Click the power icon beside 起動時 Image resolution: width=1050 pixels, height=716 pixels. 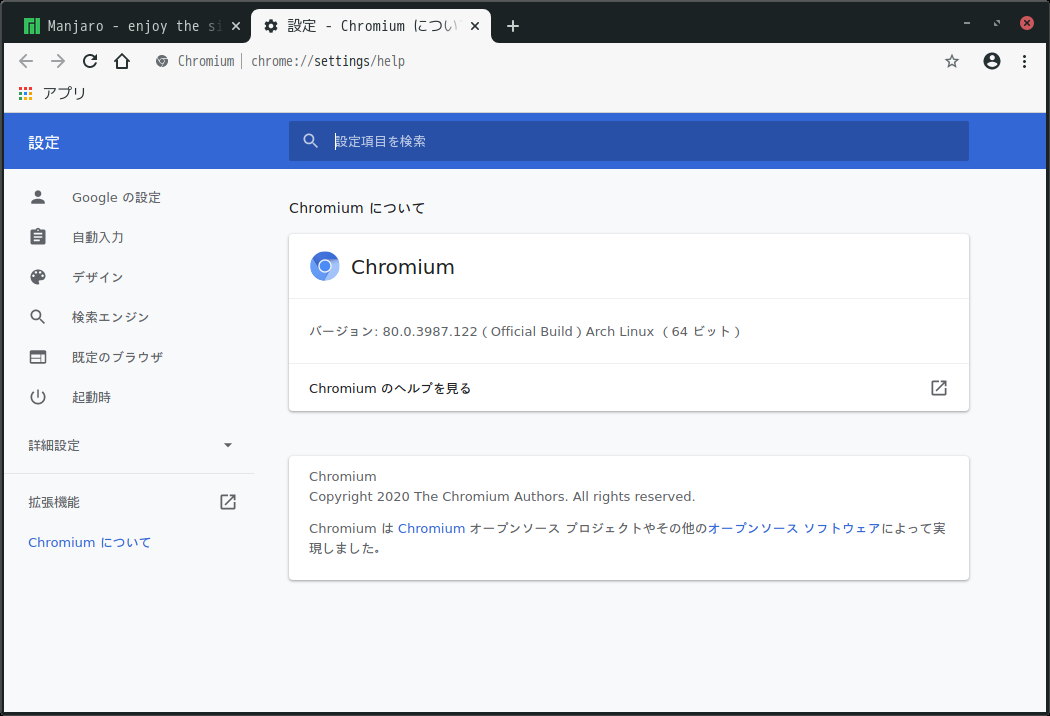click(38, 397)
